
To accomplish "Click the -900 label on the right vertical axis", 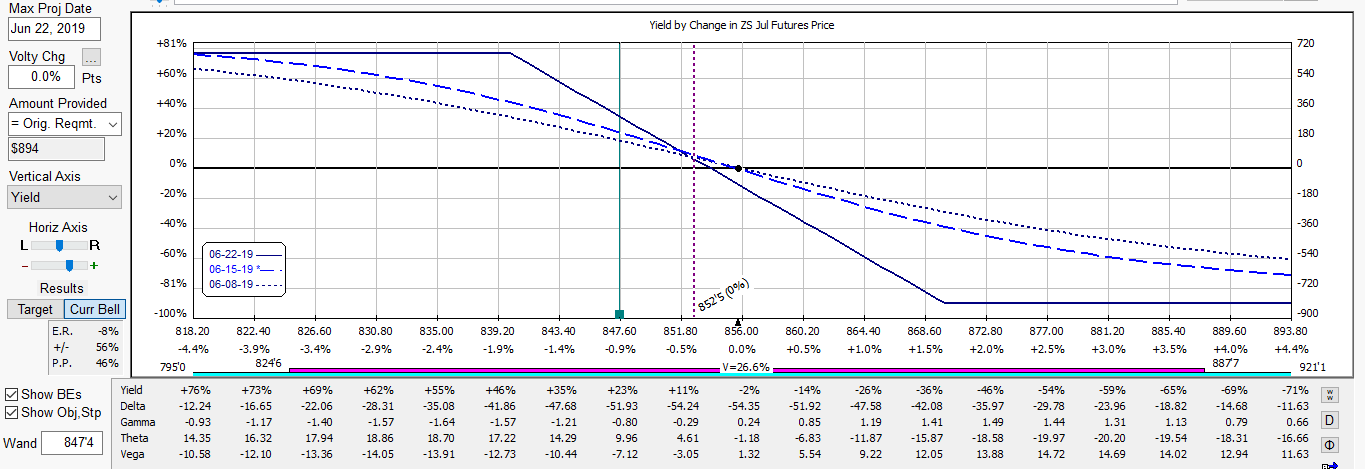I will [1305, 313].
